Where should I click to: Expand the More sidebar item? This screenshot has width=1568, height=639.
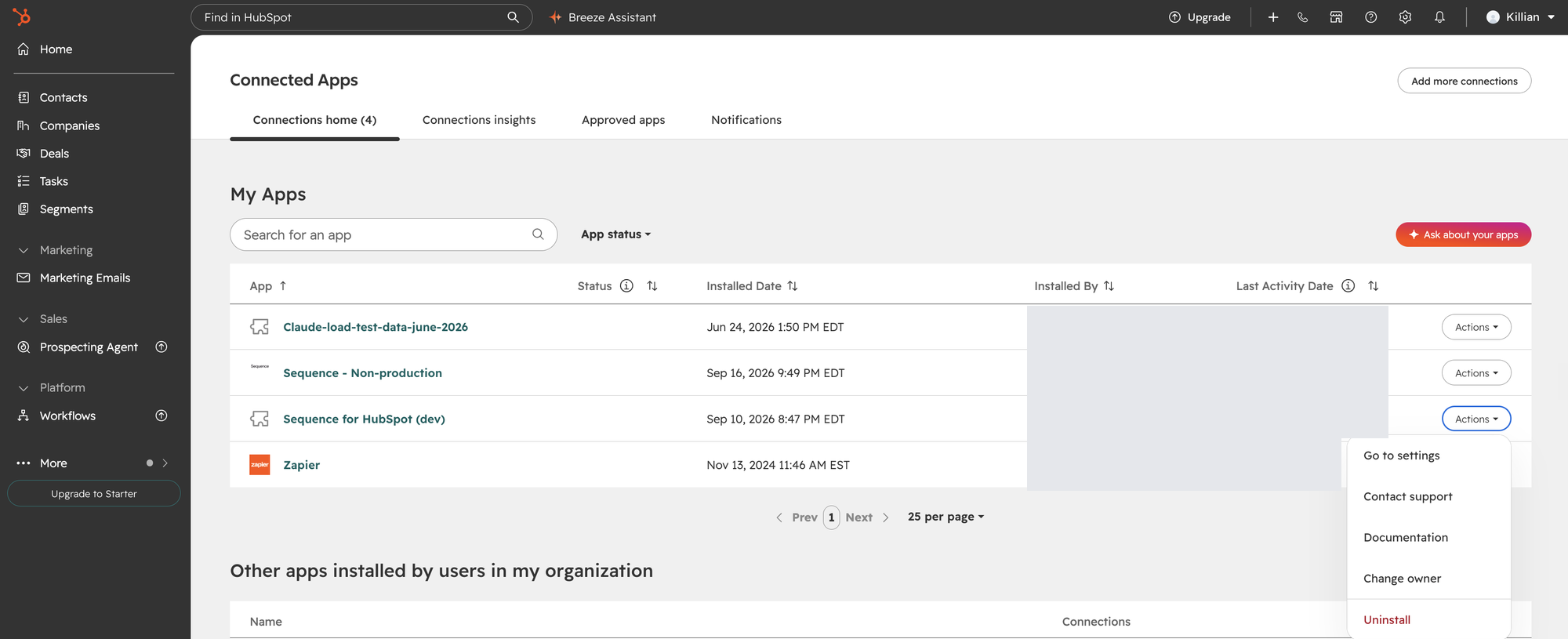[93, 463]
